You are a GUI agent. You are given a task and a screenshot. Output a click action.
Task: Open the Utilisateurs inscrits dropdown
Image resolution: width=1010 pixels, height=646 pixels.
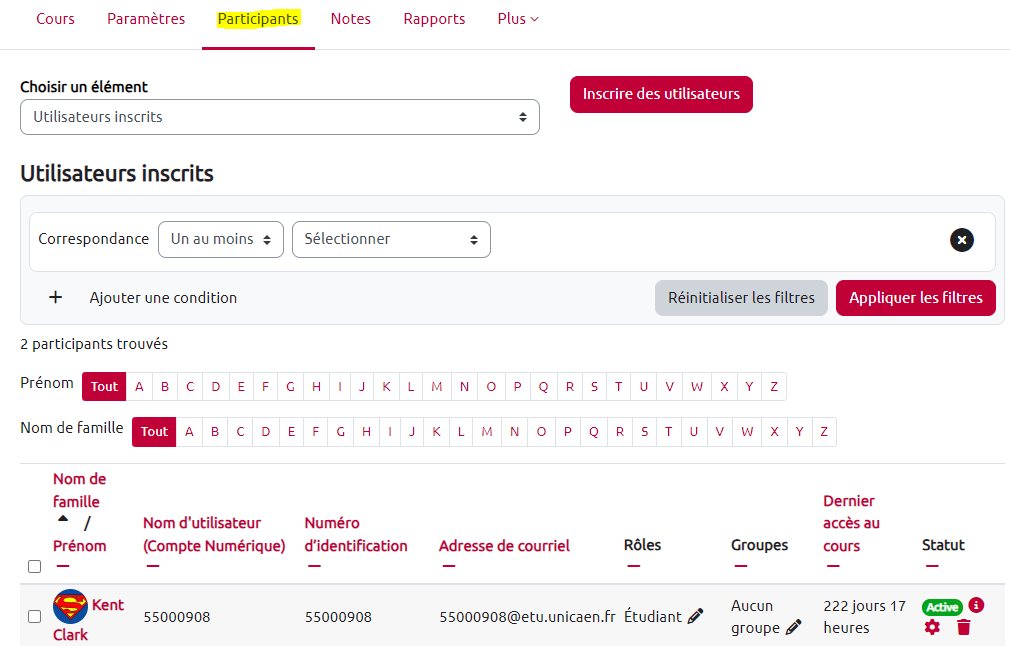tap(280, 117)
